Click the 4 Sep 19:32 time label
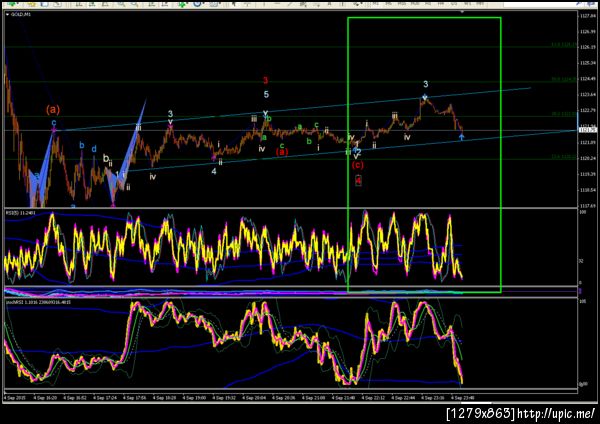 click(225, 398)
